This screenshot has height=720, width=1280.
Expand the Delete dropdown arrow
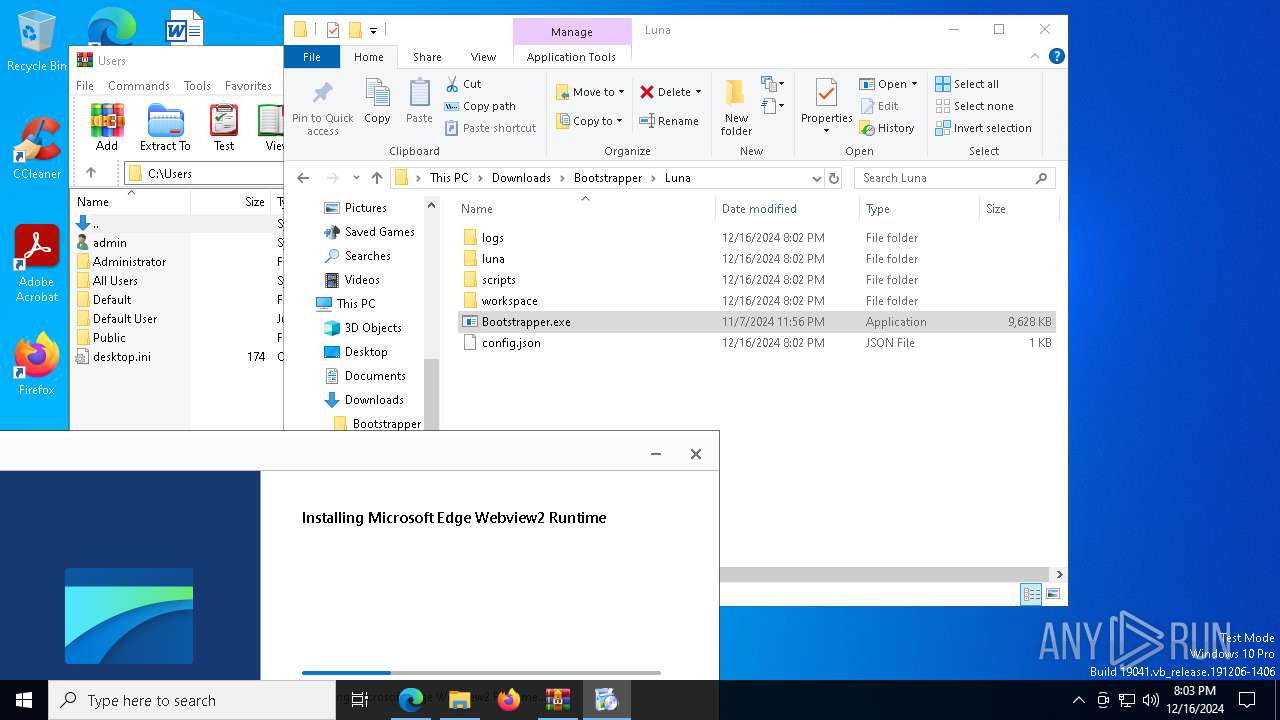coord(698,92)
